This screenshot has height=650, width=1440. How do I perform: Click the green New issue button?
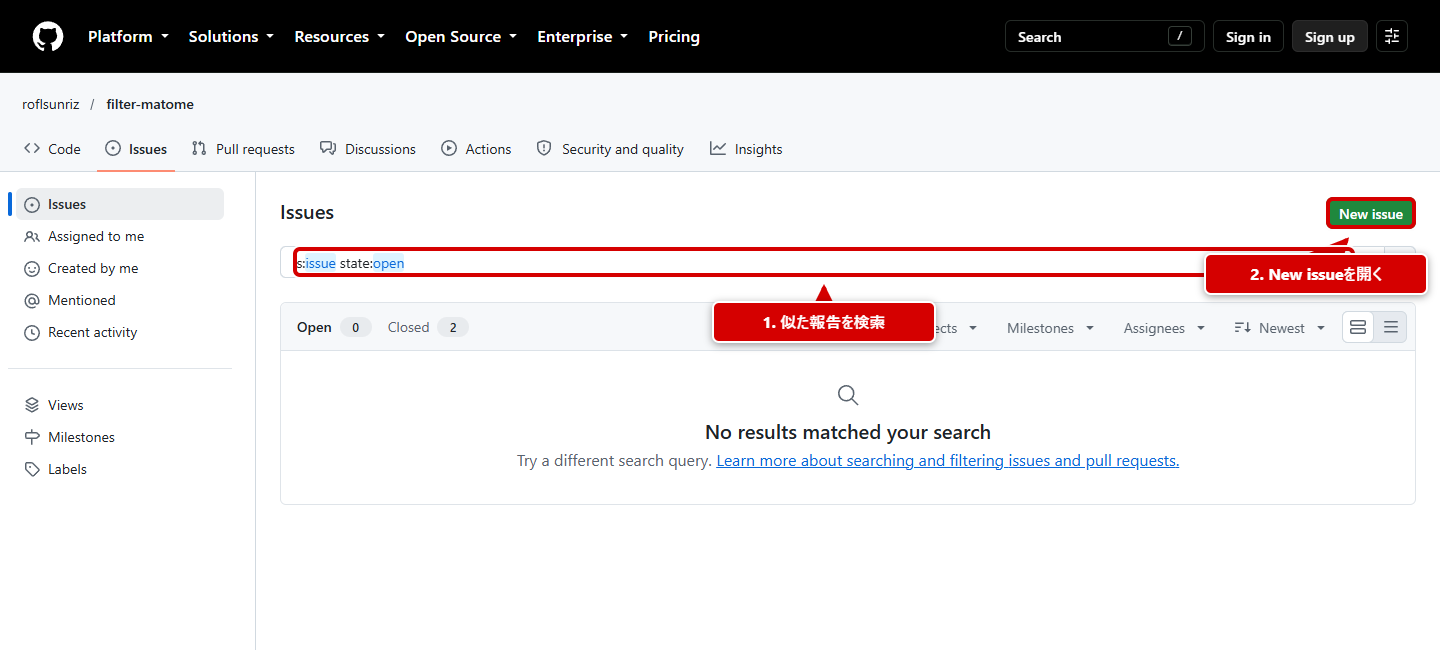click(1371, 214)
